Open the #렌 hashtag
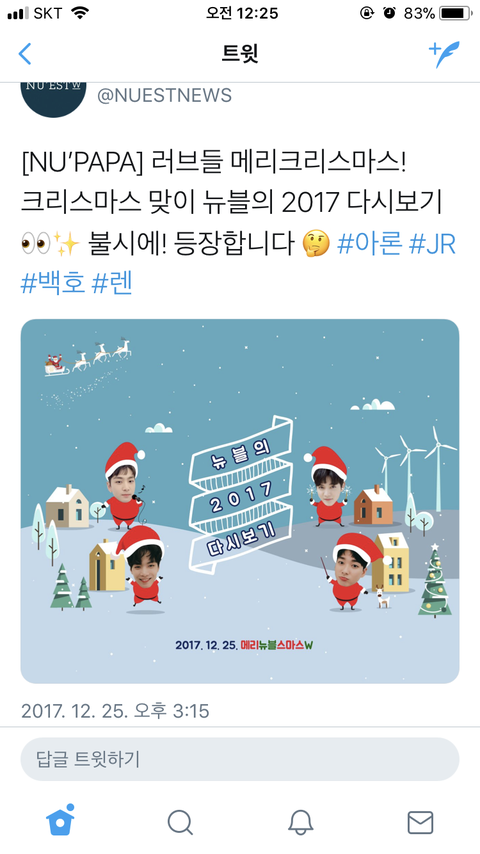Image resolution: width=480 pixels, height=854 pixels. (113, 284)
